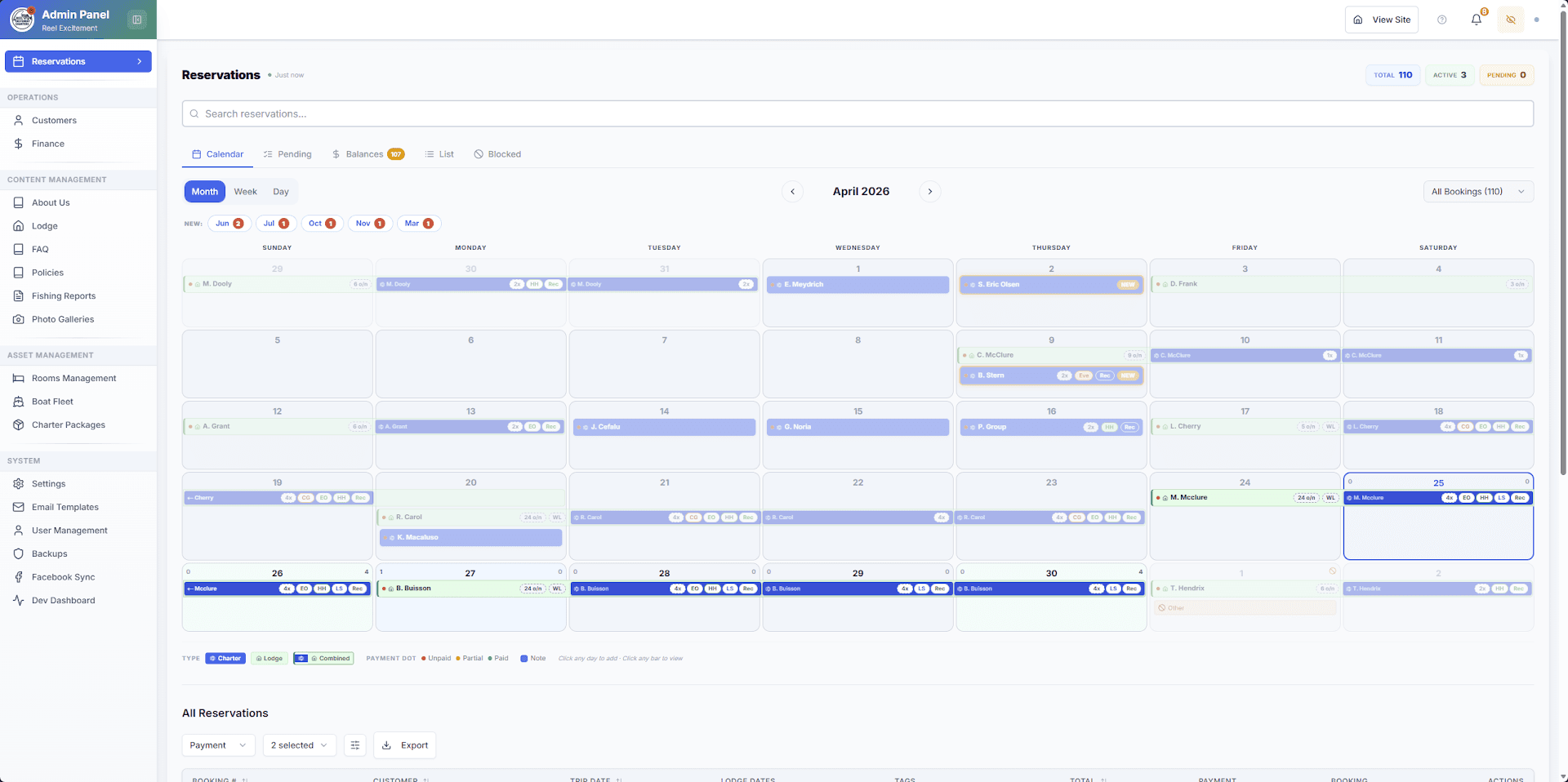
Task: Open the All Bookings (110) dropdown
Action: click(x=1478, y=192)
